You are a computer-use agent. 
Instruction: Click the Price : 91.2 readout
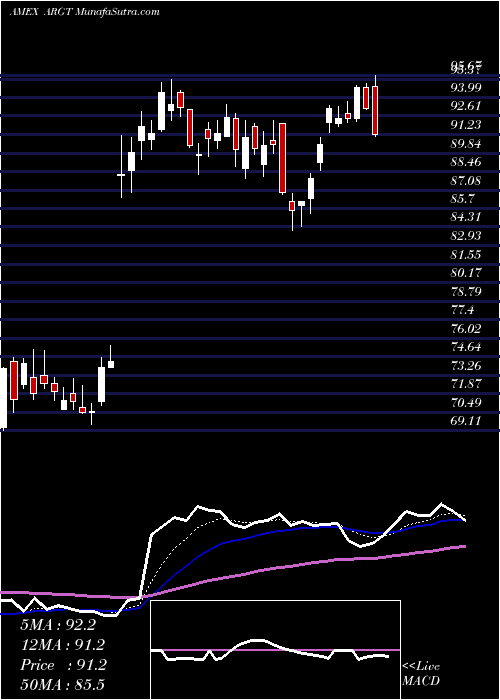63,665
